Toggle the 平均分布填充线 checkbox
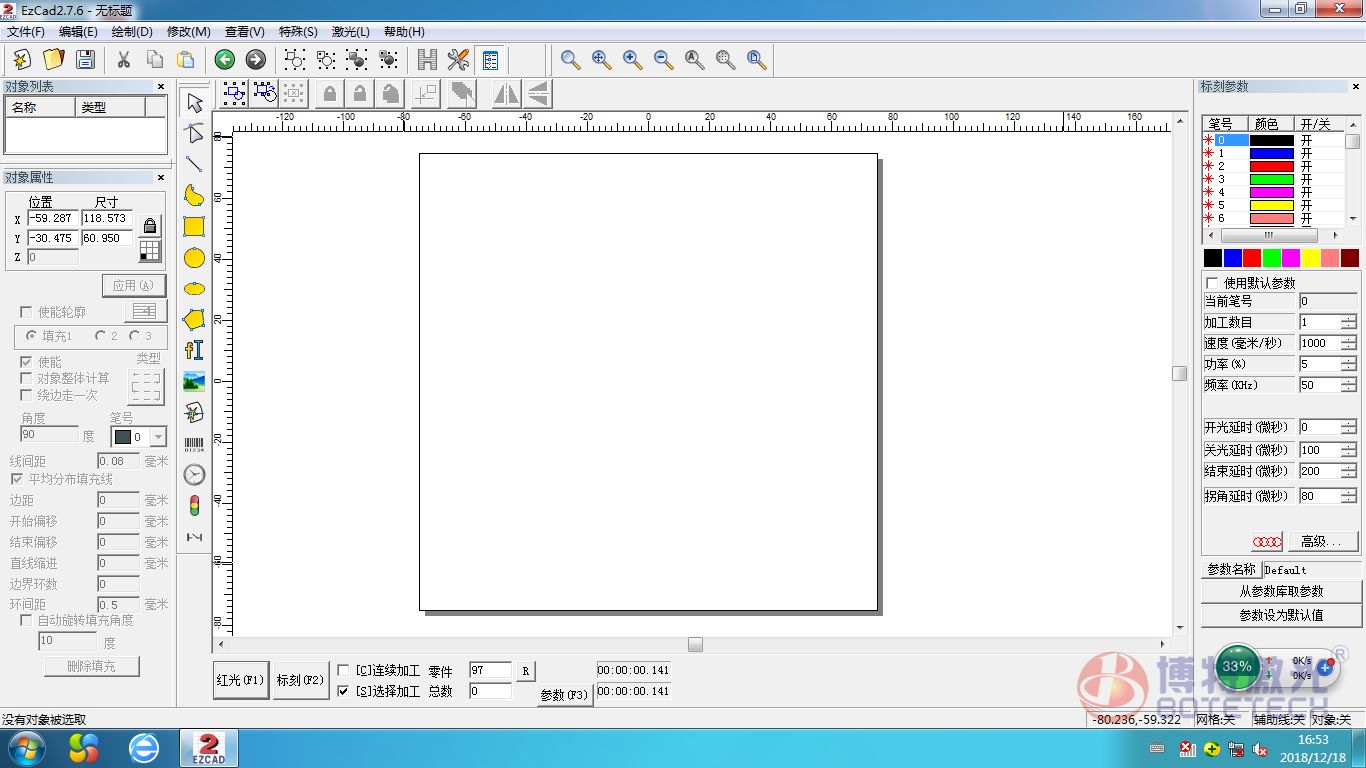Viewport: 1366px width, 768px height. (x=17, y=479)
